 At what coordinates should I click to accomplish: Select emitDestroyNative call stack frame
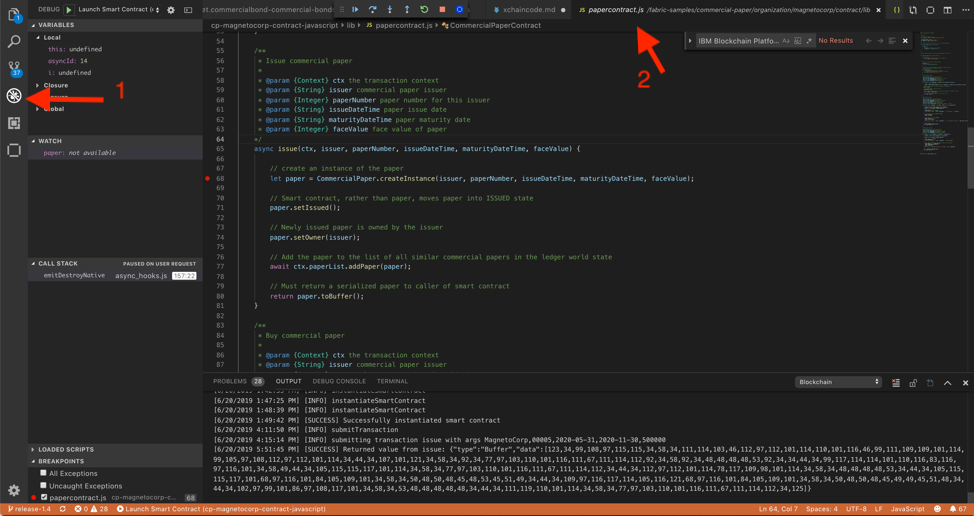coord(115,275)
